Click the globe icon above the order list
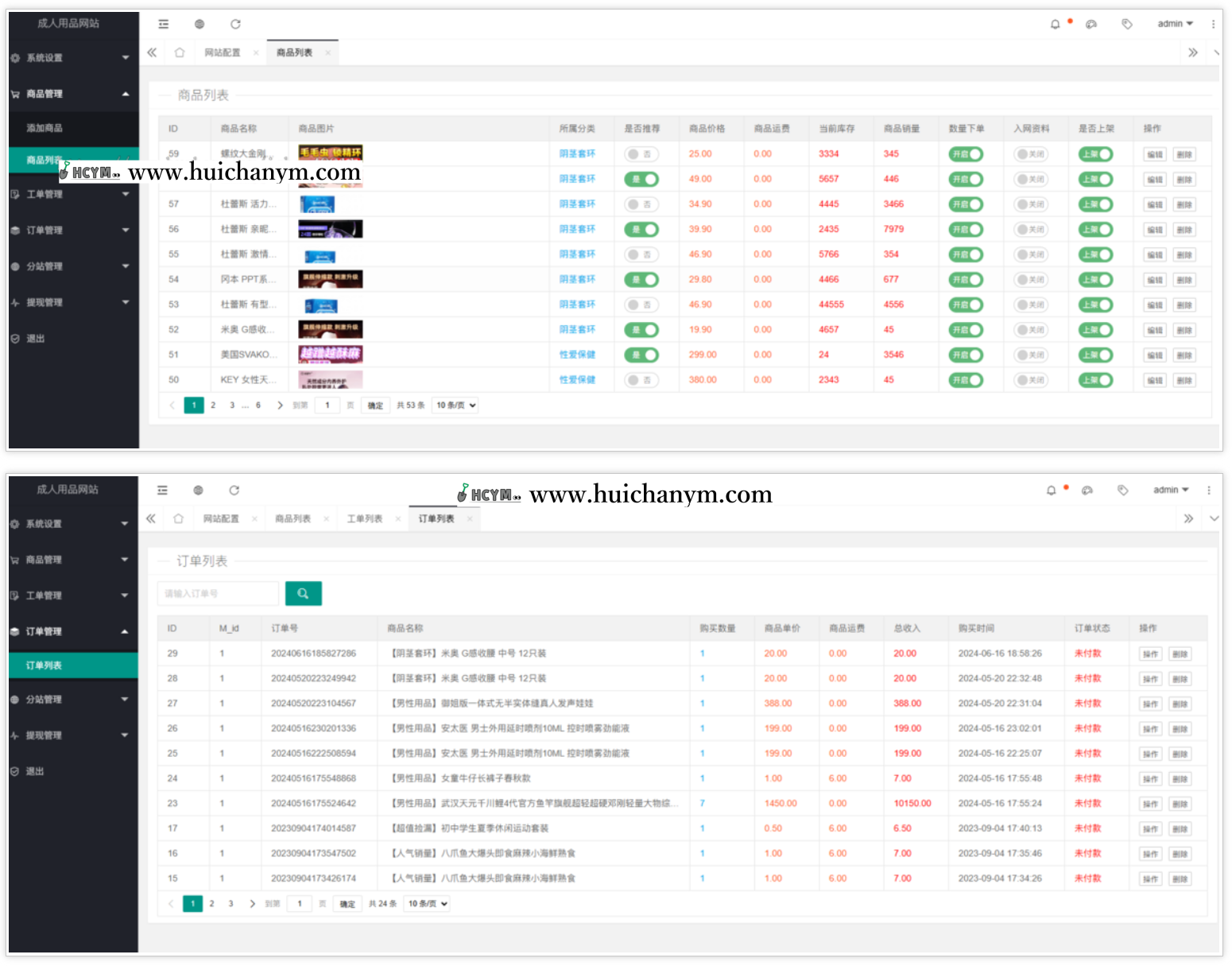The width and height of the screenshot is (1232, 966). coord(199,491)
